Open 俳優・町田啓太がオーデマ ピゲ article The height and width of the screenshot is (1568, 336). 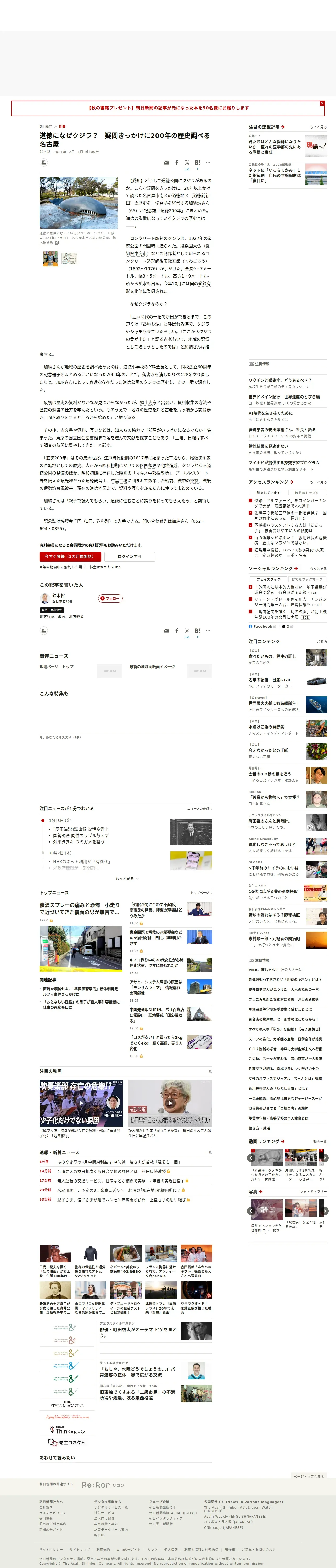138,1333
